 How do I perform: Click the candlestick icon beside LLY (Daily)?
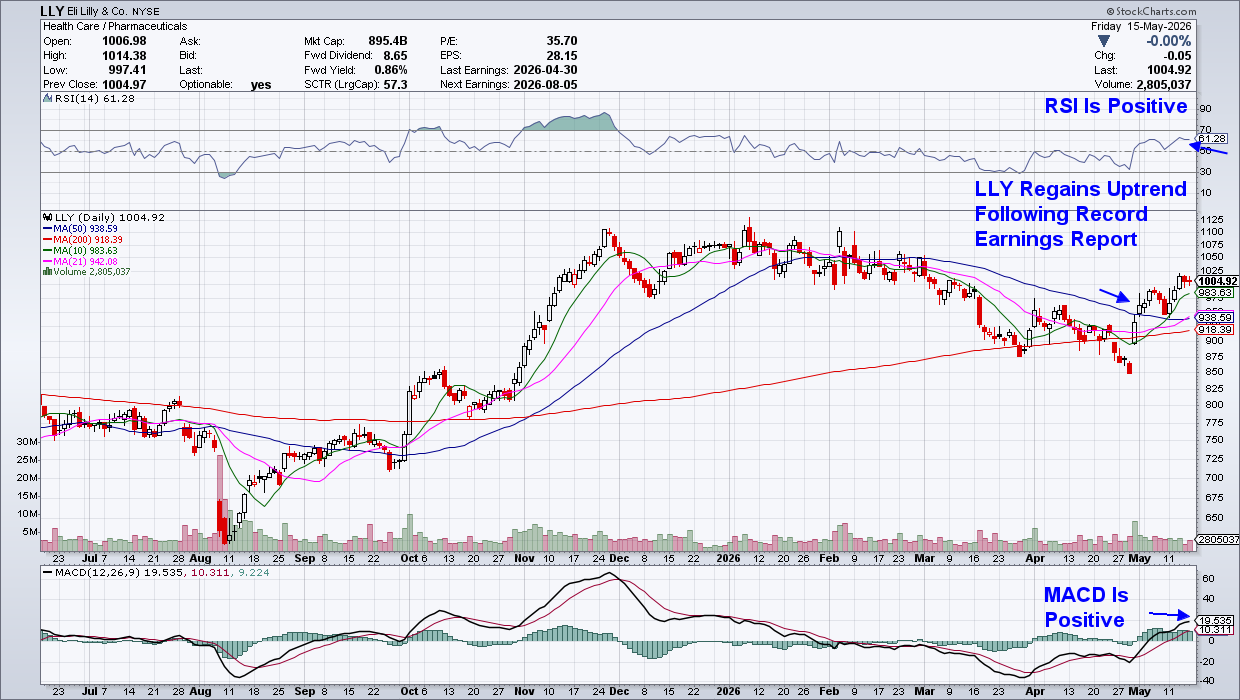coord(46,217)
